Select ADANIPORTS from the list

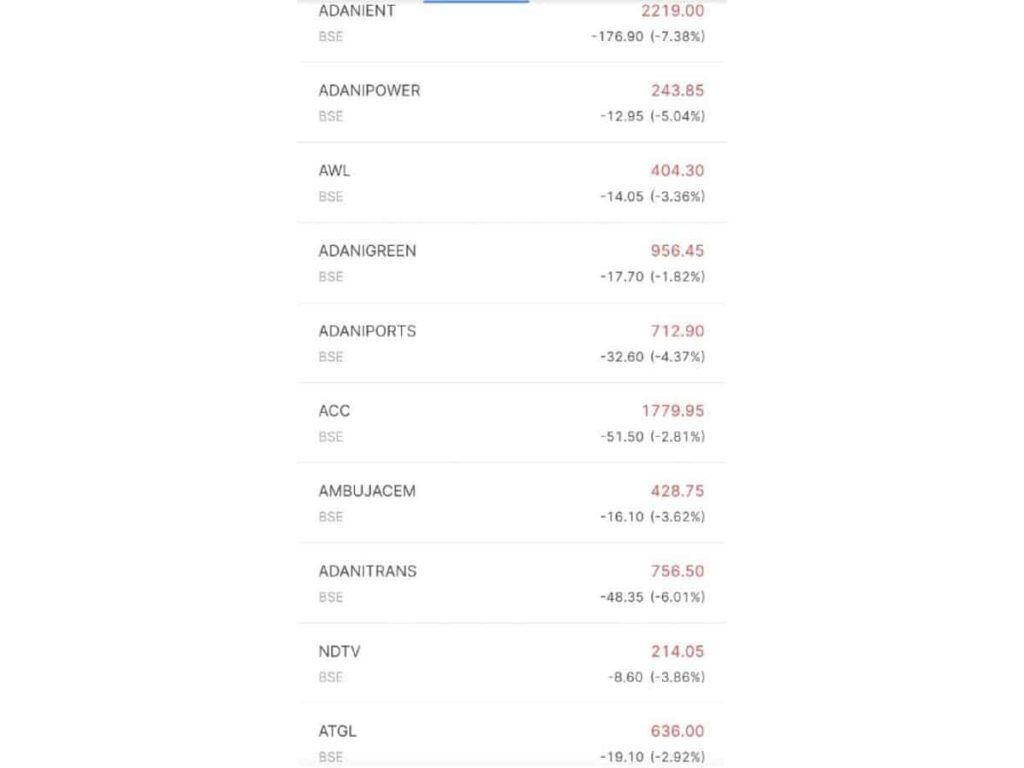pyautogui.click(x=367, y=331)
